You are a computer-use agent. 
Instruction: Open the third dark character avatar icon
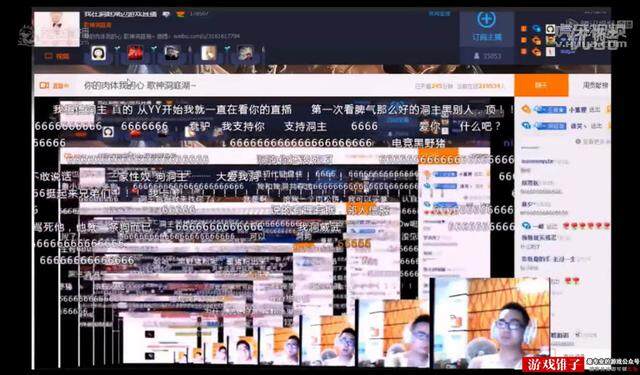pyautogui.click(x=172, y=53)
